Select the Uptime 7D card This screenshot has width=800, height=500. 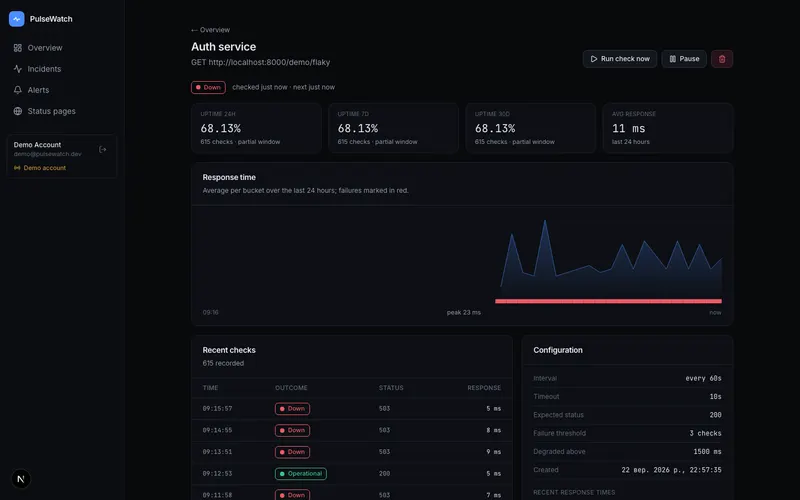tap(393, 128)
